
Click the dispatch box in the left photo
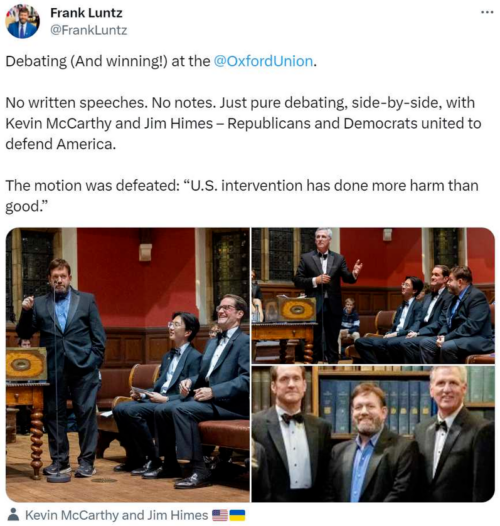(x=26, y=364)
